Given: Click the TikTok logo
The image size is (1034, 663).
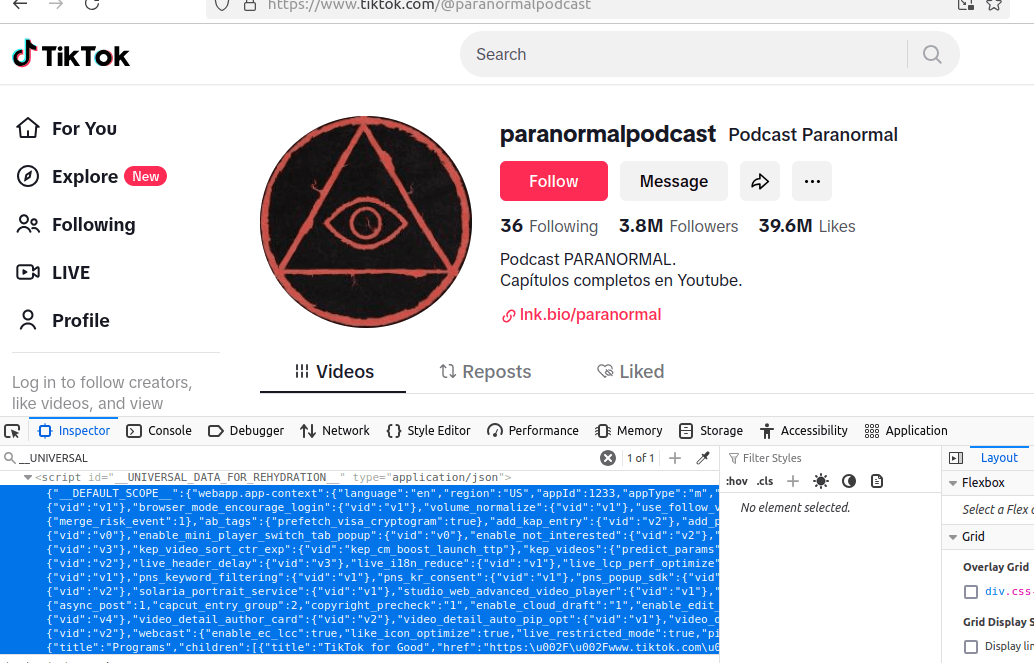Looking at the screenshot, I should 71,55.
